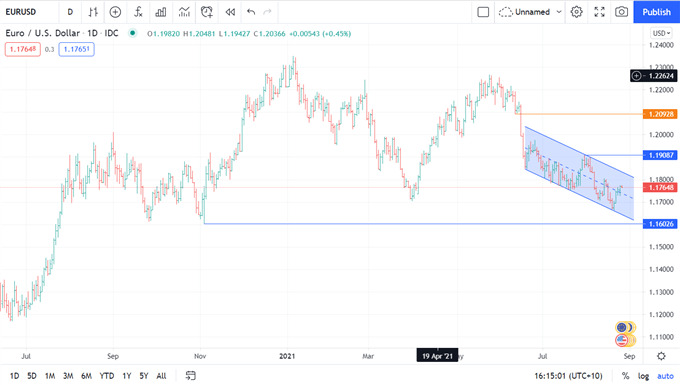The height and width of the screenshot is (385, 680).
Task: Create an alert with the clock icon
Action: pos(207,12)
